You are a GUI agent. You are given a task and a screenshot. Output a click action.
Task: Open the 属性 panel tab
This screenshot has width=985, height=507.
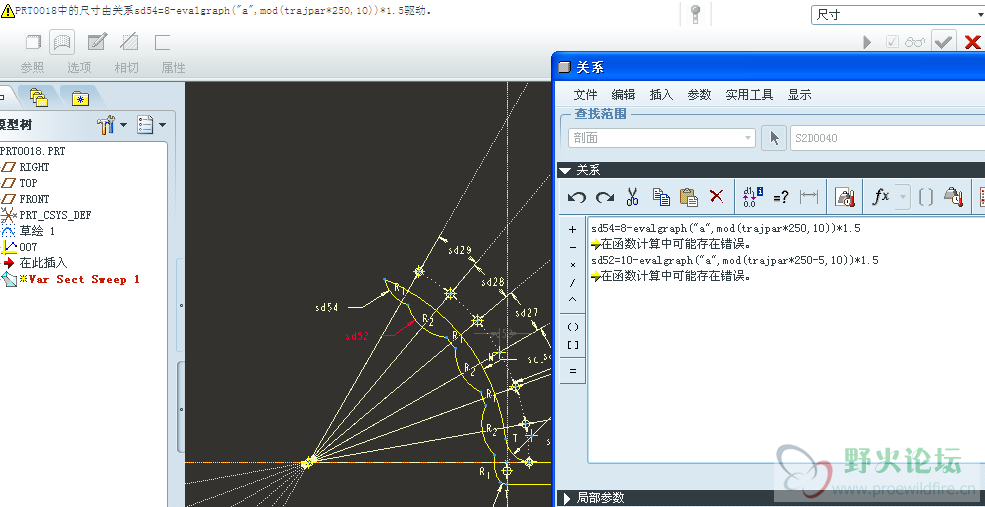[173, 67]
